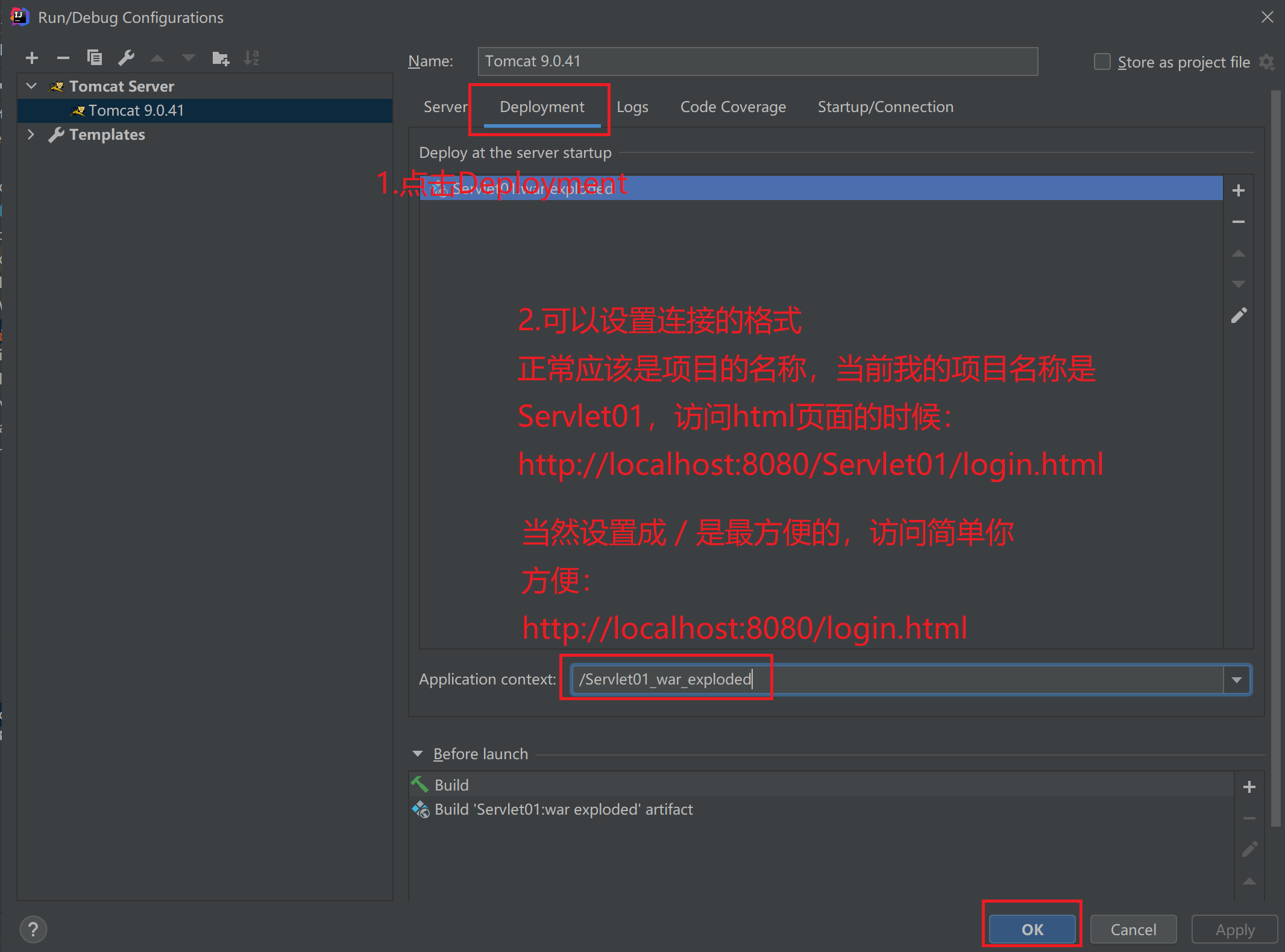Remove the selected run configuration

63,58
